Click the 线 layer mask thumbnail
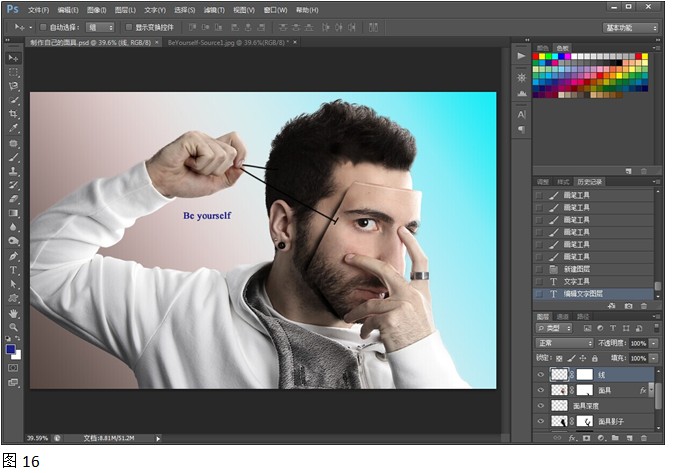 point(584,374)
